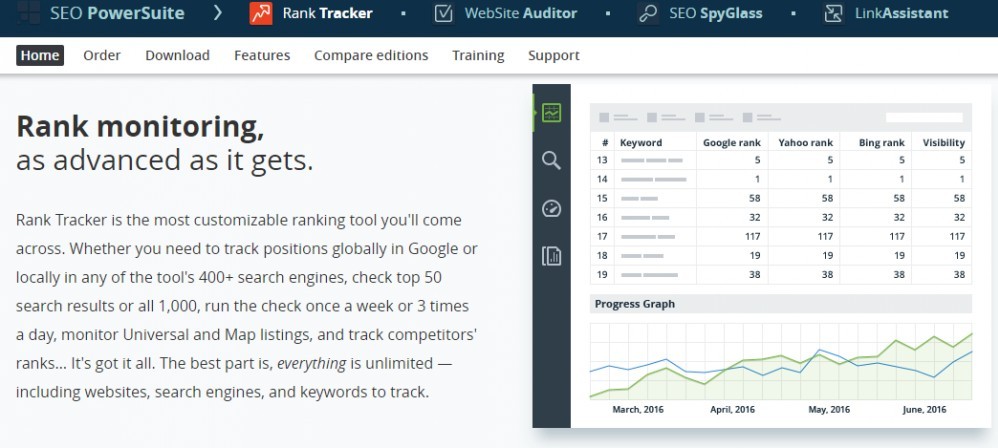The height and width of the screenshot is (448, 998).
Task: Go to WebSite Auditor
Action: click(521, 13)
